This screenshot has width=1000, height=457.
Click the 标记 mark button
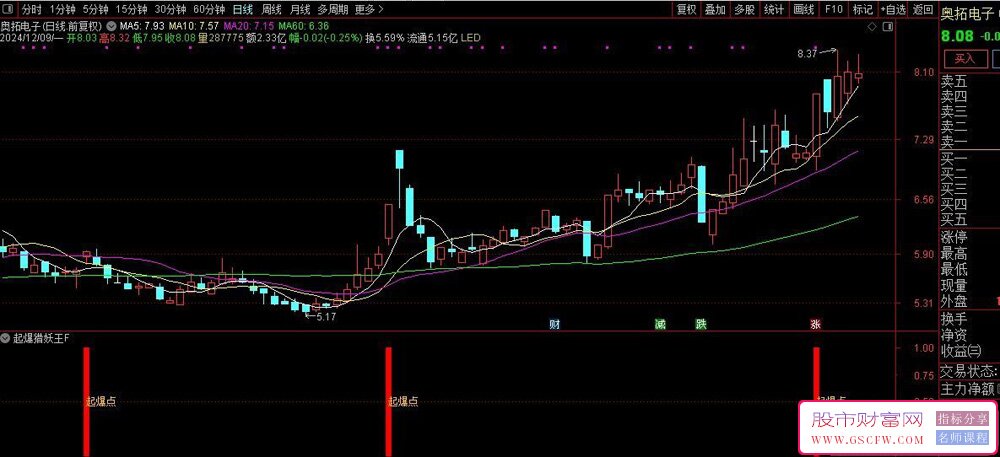tap(862, 9)
